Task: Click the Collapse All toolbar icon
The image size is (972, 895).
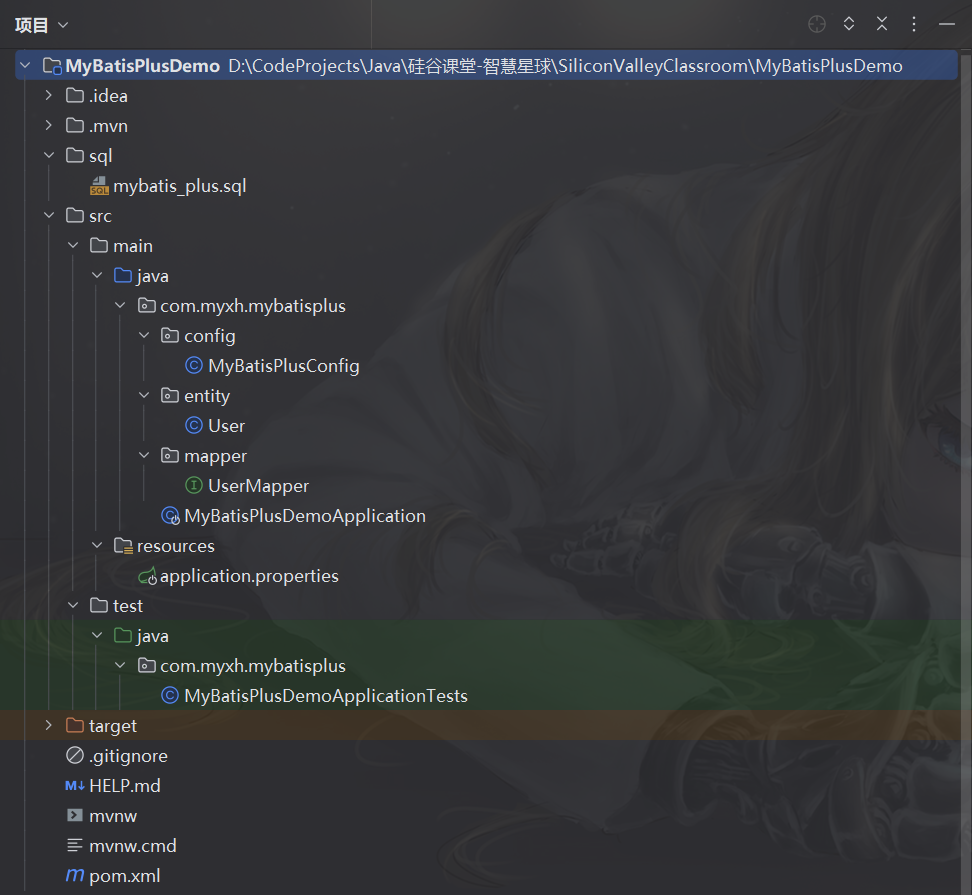Action: pos(881,24)
